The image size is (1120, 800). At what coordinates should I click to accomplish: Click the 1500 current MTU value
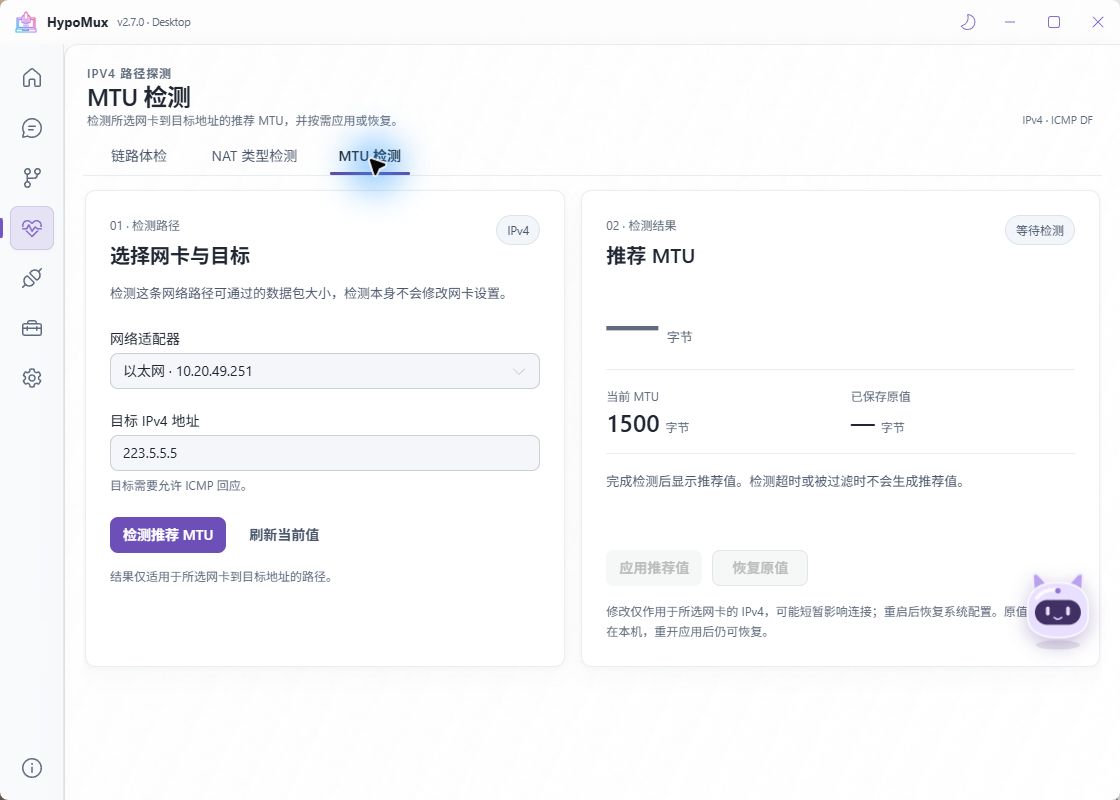pos(633,424)
